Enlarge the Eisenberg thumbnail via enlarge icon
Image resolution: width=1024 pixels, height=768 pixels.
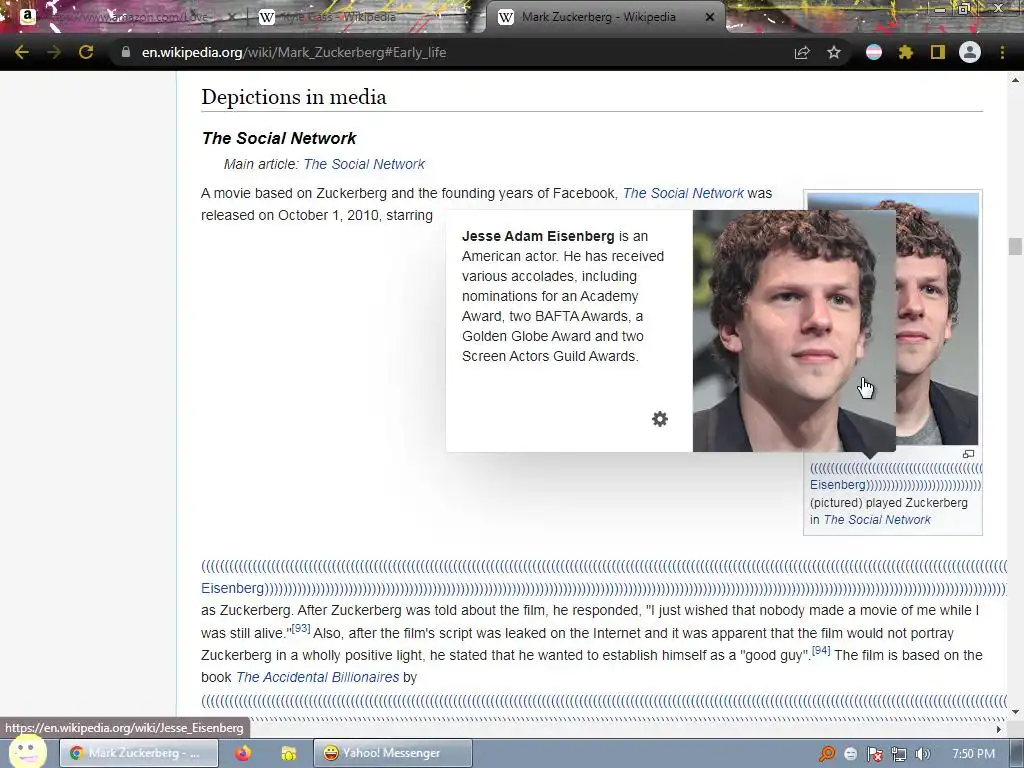click(968, 454)
